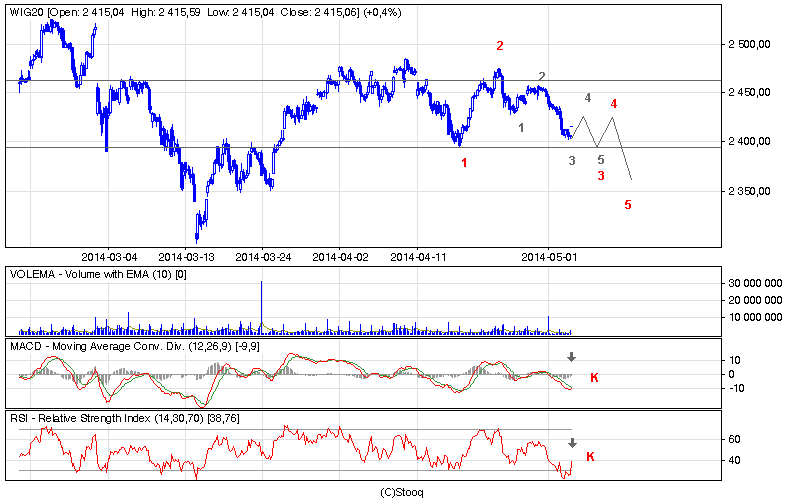
Task: Click the (+0,4%) change indicator
Action: [x=382, y=12]
